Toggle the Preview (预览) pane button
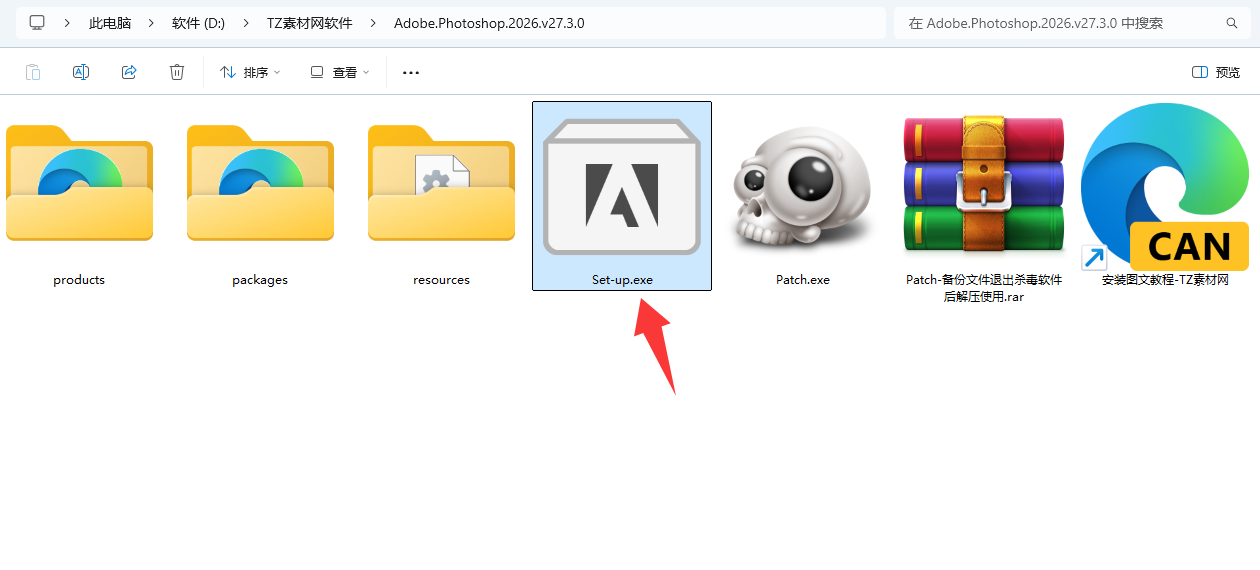The image size is (1260, 570). click(x=1216, y=72)
